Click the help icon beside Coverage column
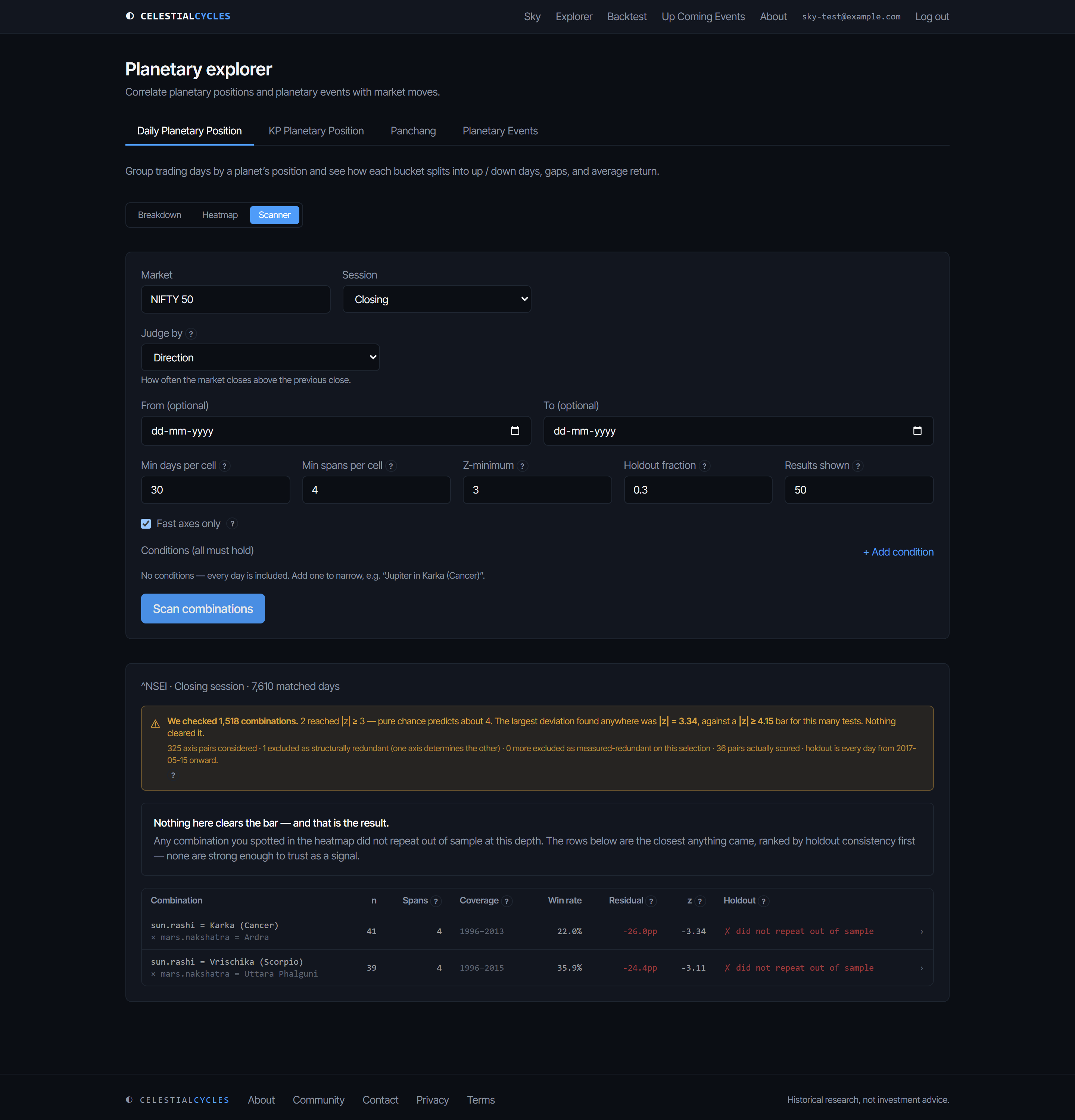The height and width of the screenshot is (1120, 1075). coord(507,901)
